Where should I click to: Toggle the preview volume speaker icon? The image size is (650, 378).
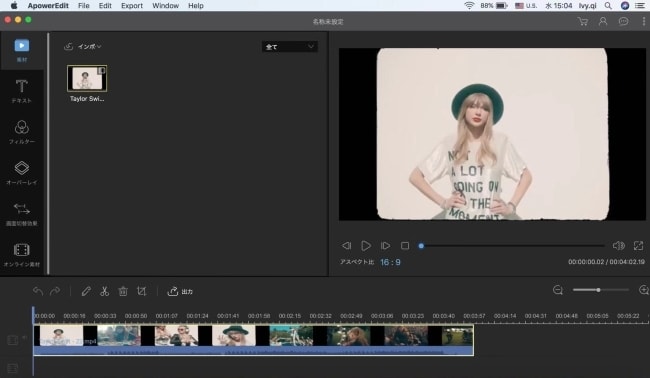[618, 246]
